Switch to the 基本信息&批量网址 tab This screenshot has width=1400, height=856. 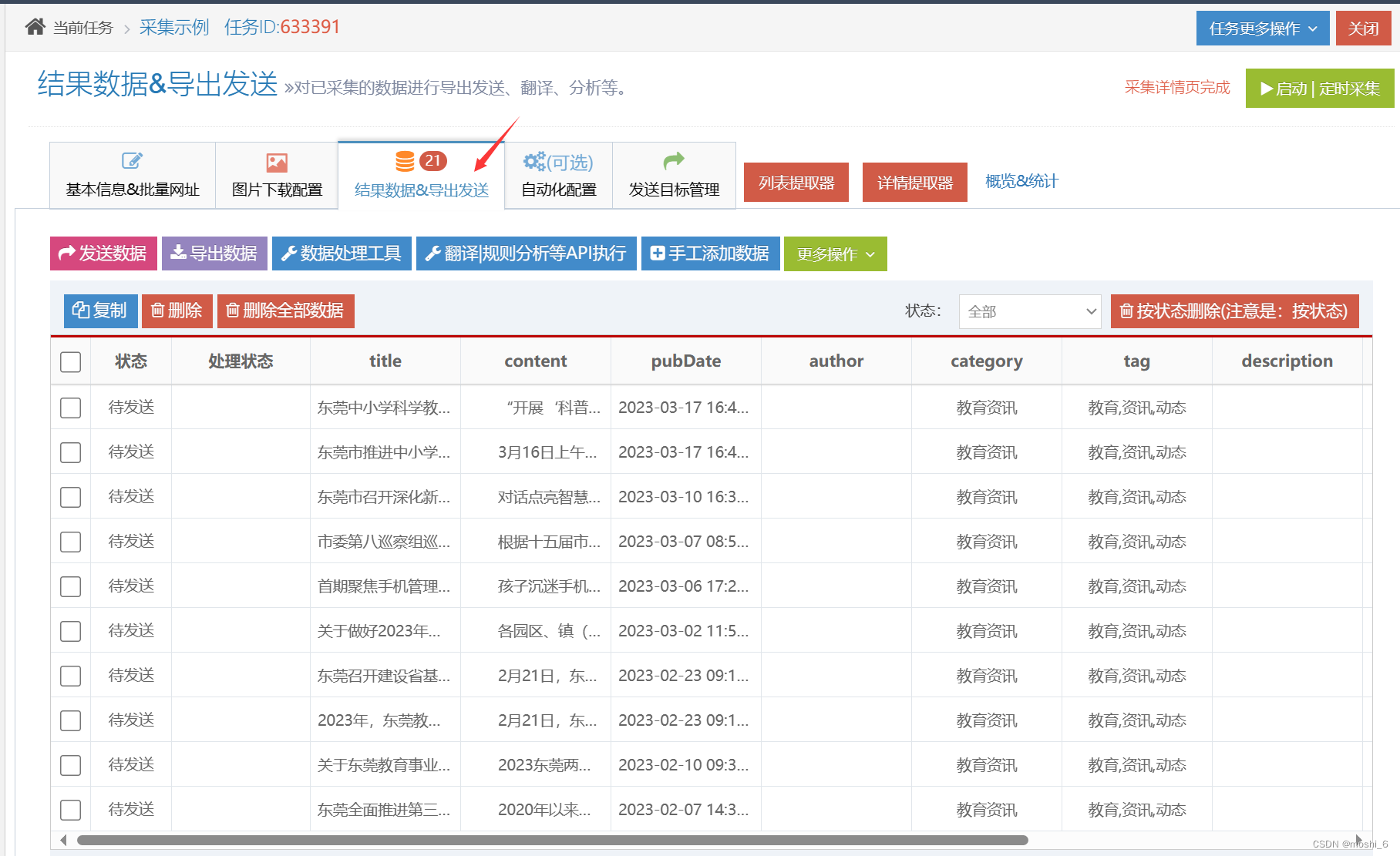[133, 176]
